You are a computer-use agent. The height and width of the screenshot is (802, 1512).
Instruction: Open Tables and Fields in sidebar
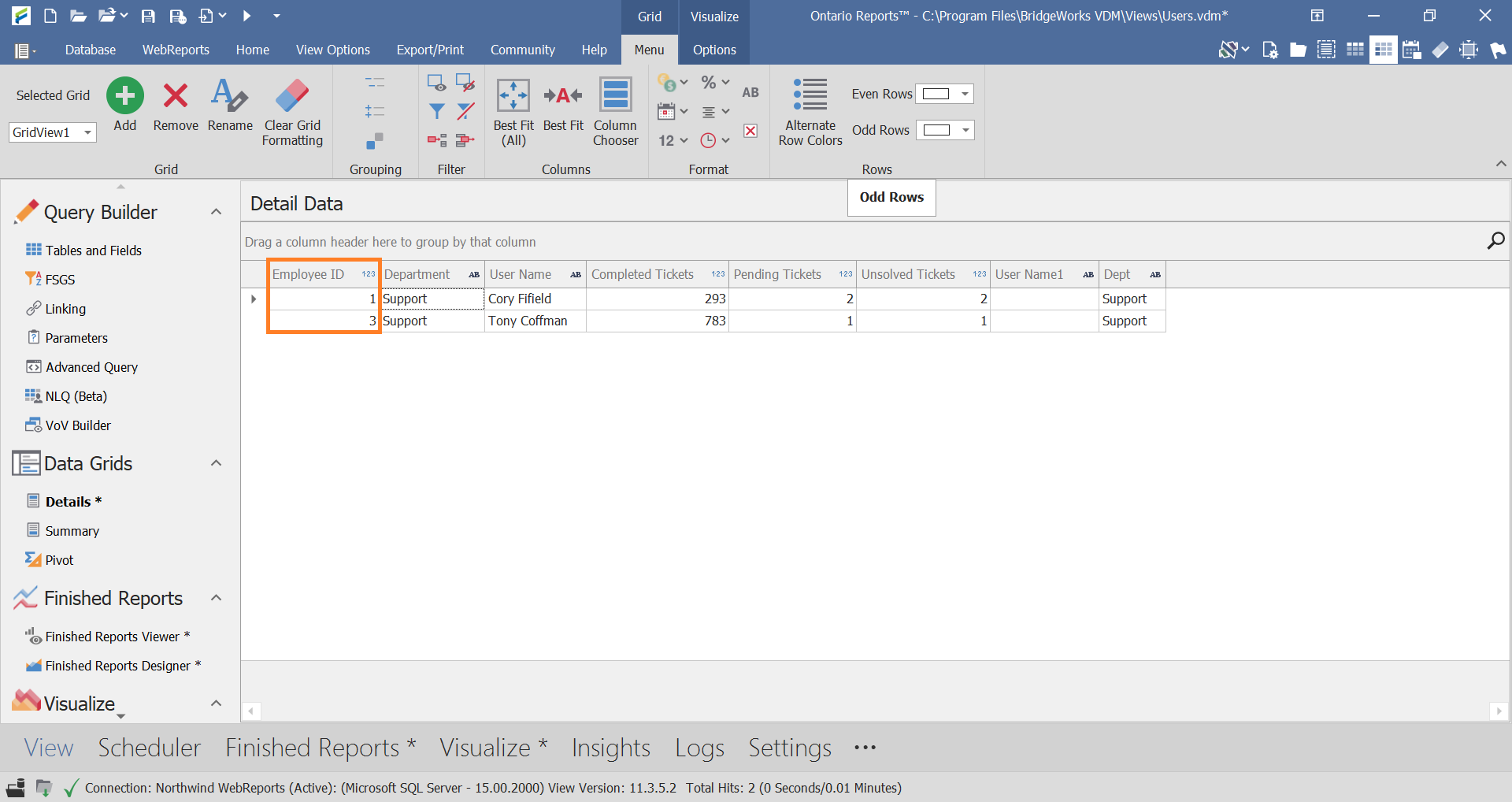(x=93, y=251)
